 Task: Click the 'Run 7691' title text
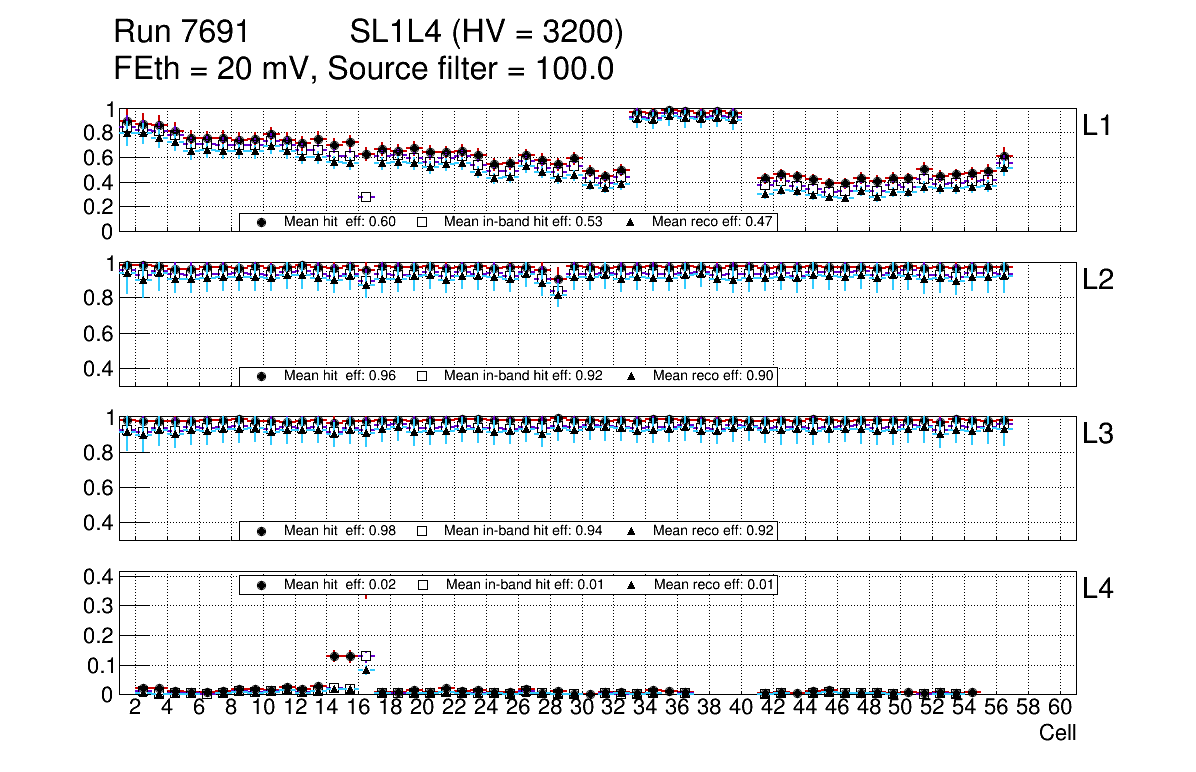click(181, 34)
